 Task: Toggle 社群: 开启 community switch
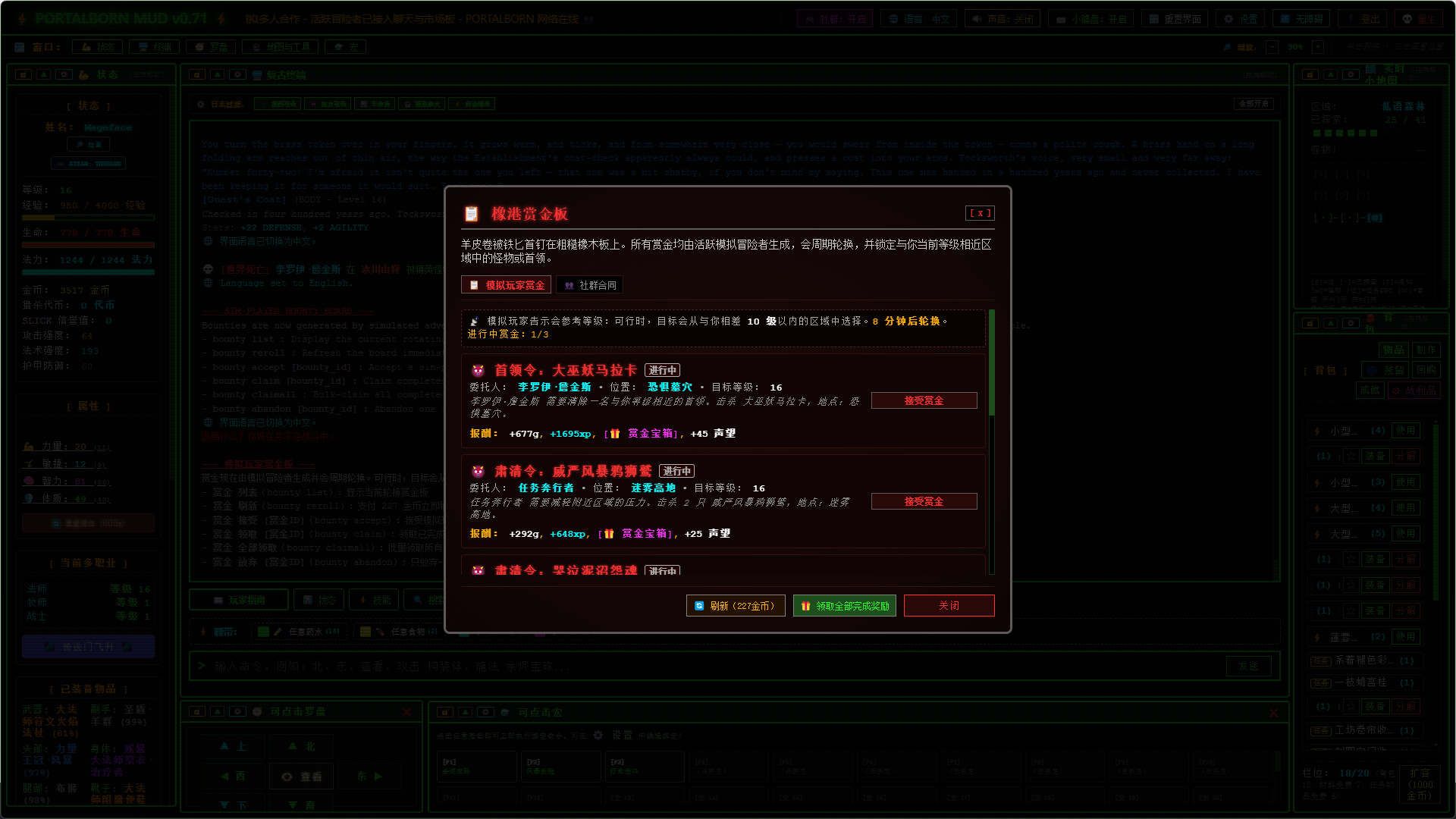[x=835, y=19]
